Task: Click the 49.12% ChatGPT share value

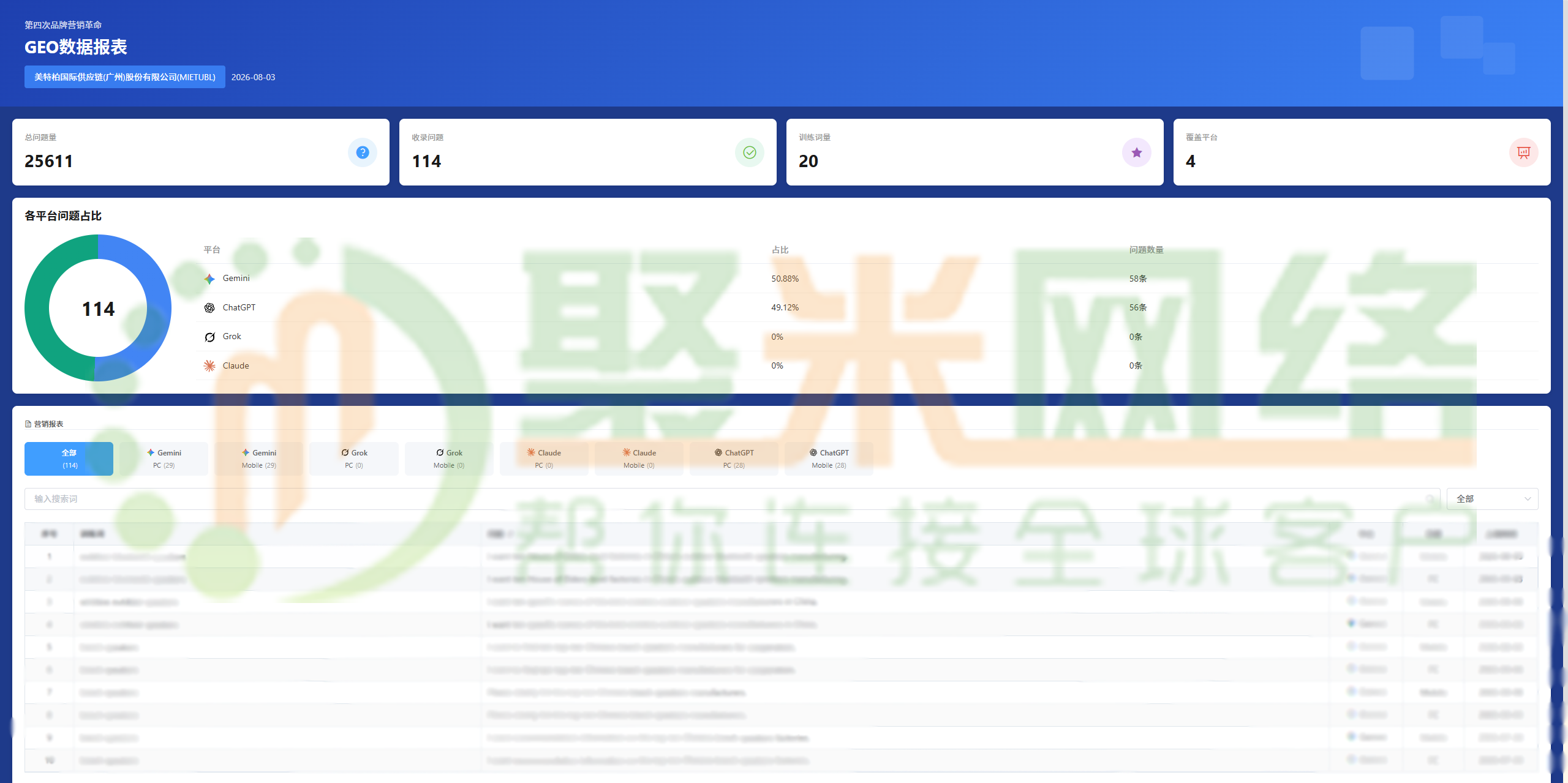Action: click(785, 307)
